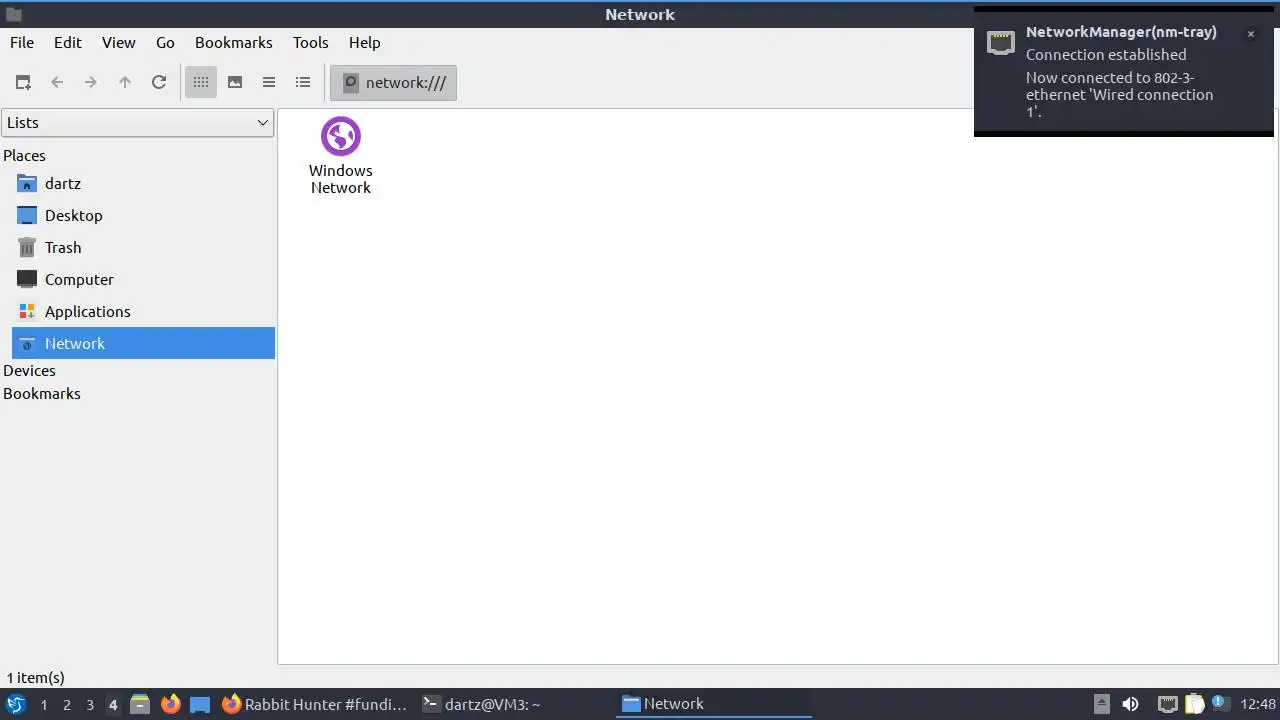This screenshot has width=1280, height=720.
Task: Open the Lubuntu start menu
Action: coord(16,704)
